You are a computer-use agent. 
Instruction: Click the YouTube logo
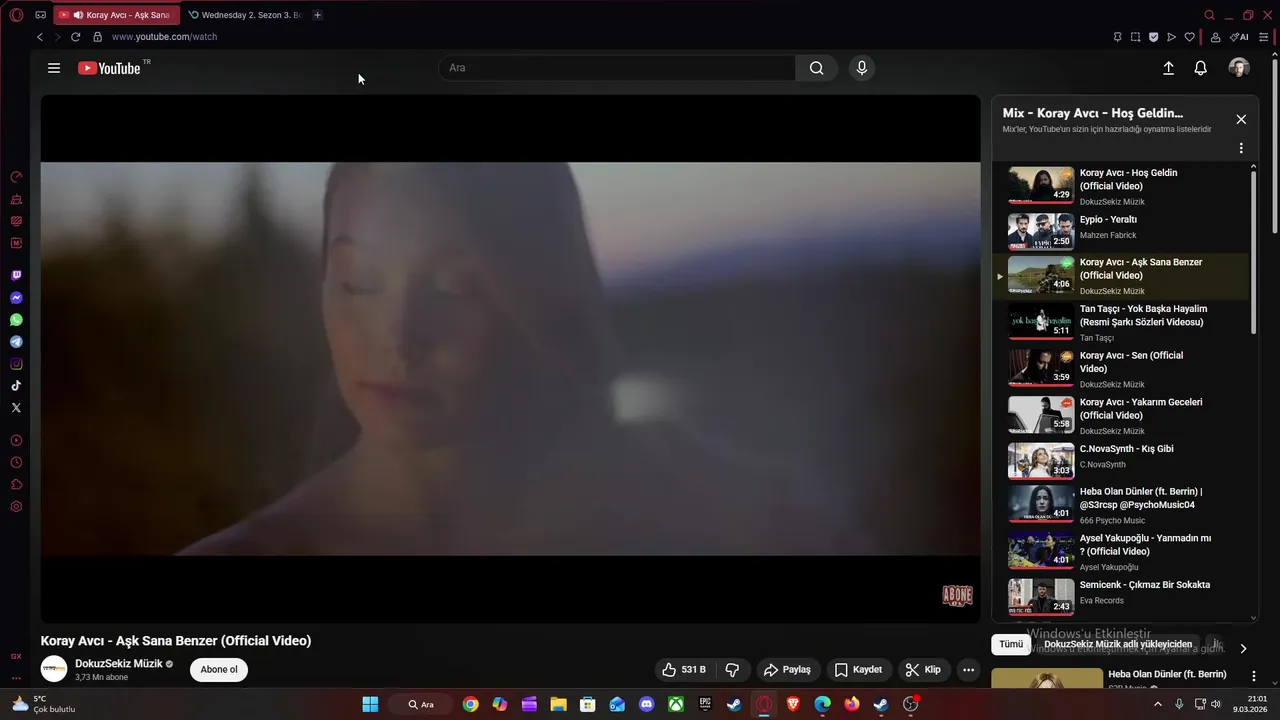coord(109,68)
